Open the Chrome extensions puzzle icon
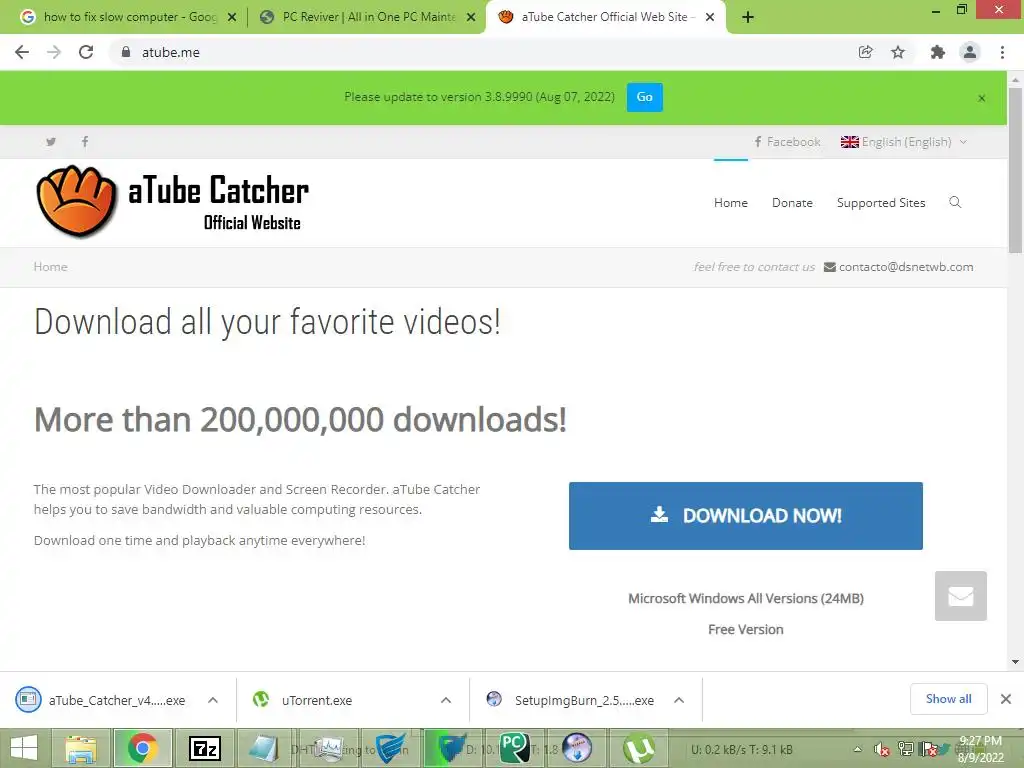 pos(937,52)
